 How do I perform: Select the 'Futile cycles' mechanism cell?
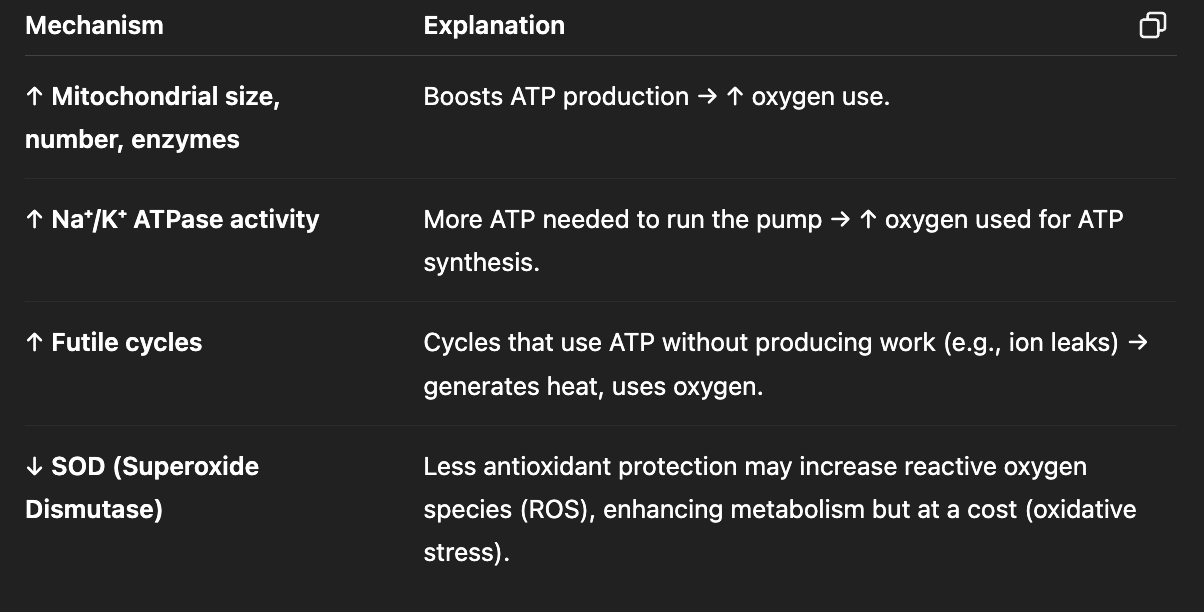click(x=114, y=343)
